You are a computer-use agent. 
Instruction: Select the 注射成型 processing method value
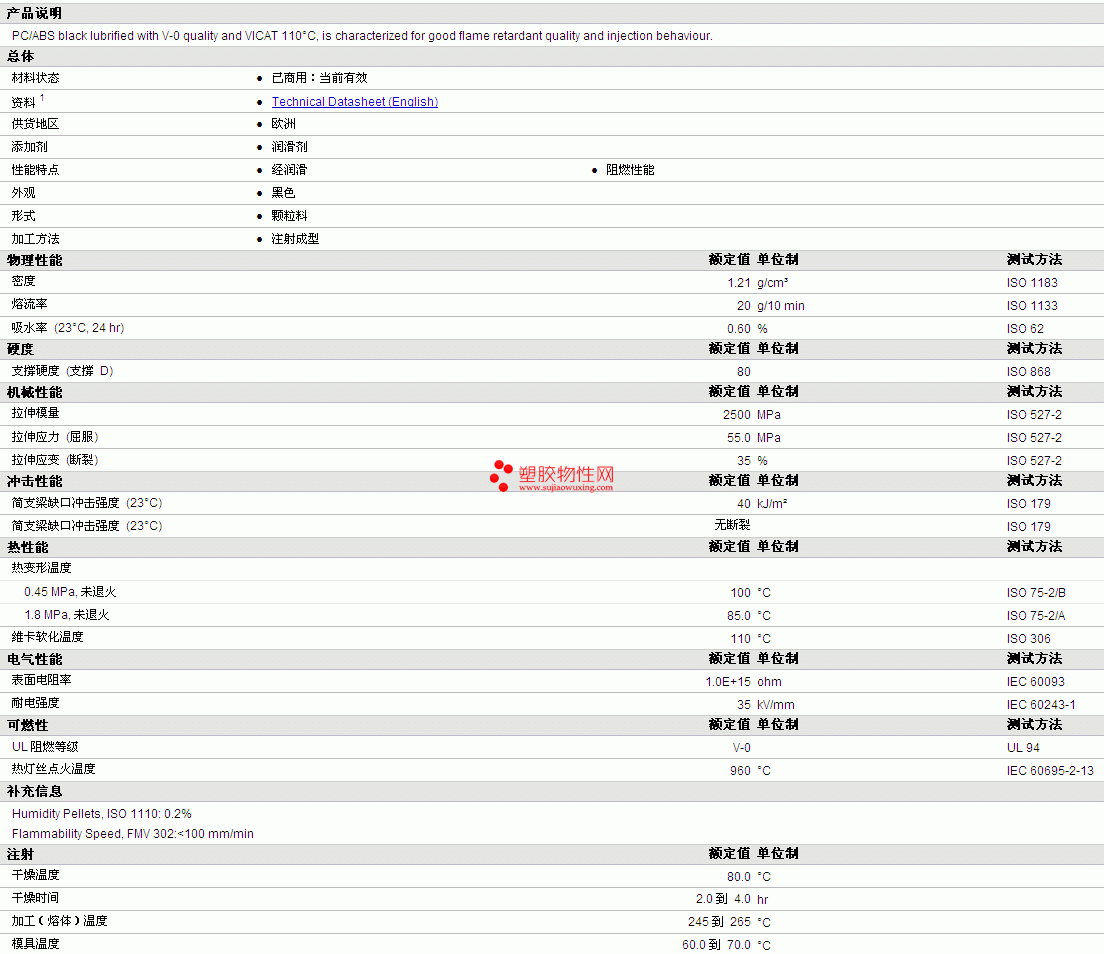(x=295, y=239)
